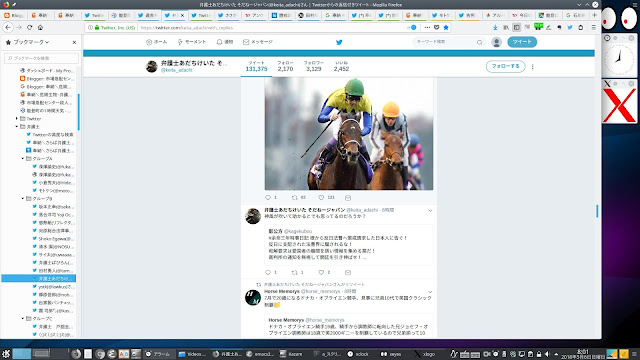This screenshot has width=640, height=360.
Task: Click the Twitter keyword search field
Action: [x=445, y=42]
